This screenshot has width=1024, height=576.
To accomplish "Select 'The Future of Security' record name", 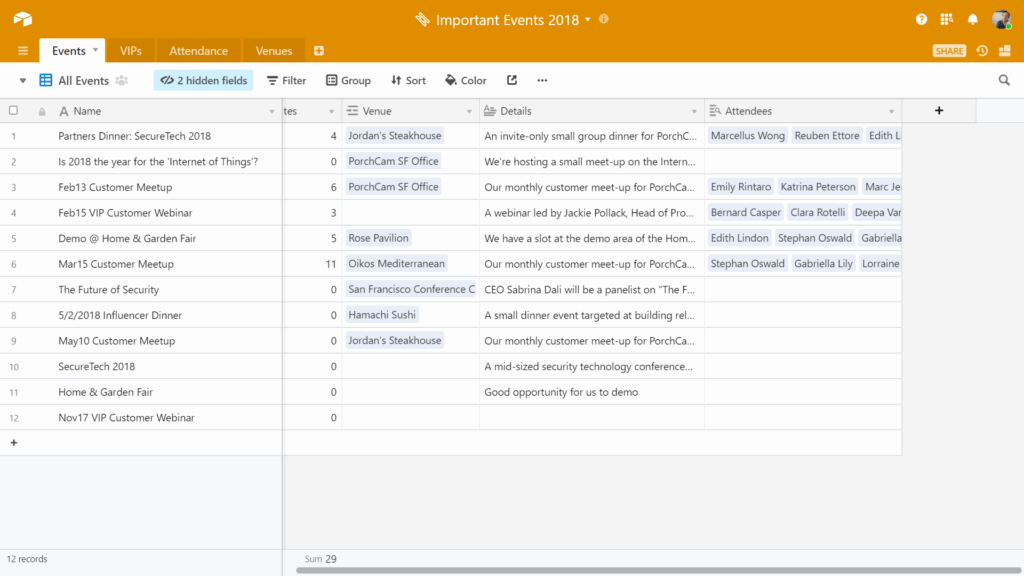I will coord(108,289).
